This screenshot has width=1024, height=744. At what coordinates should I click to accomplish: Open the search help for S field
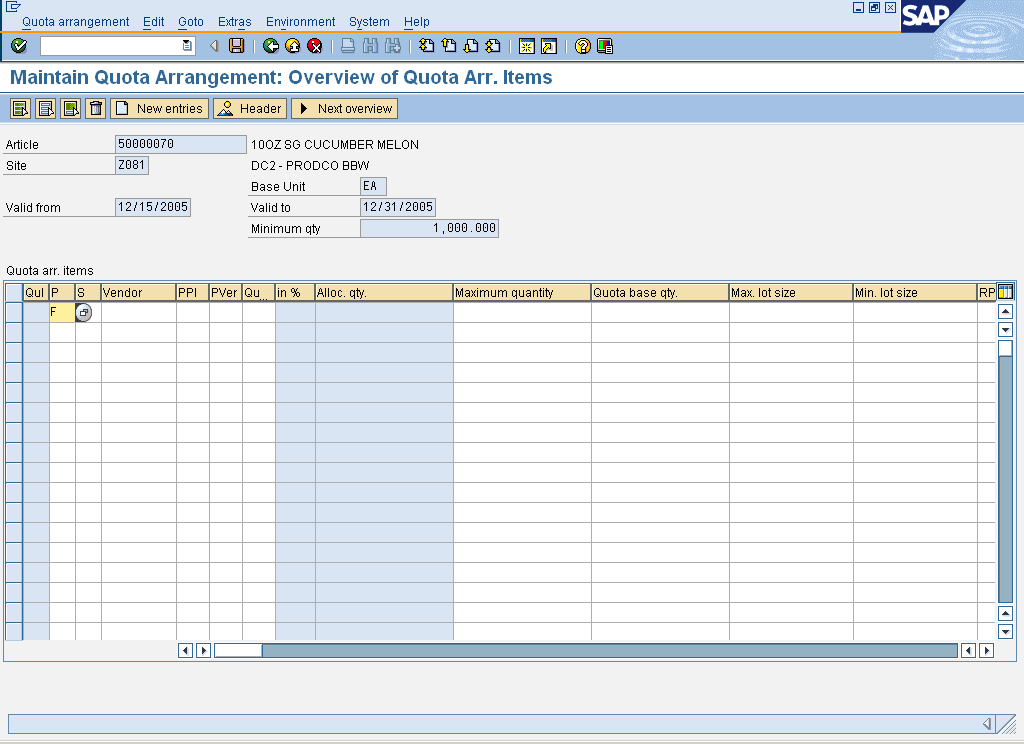(84, 312)
